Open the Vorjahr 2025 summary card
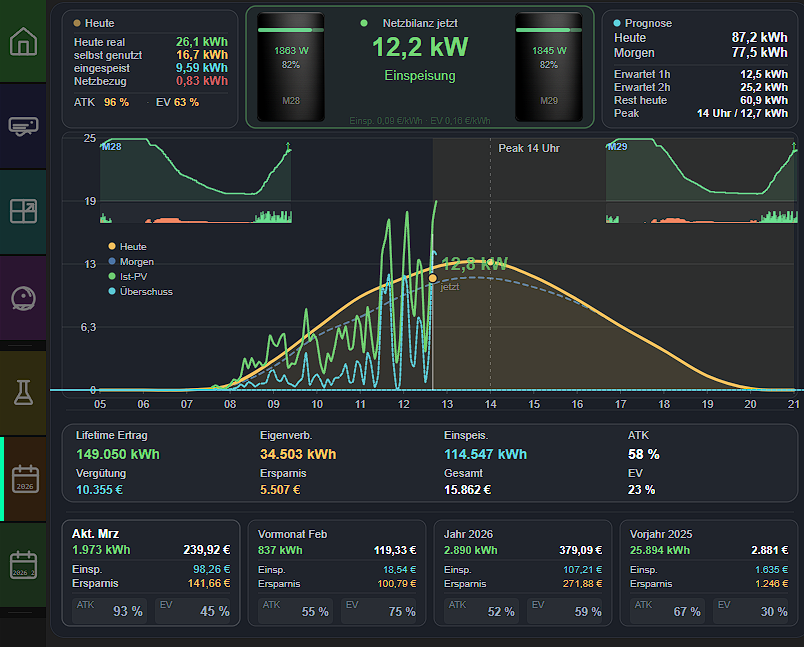The image size is (804, 647). [x=708, y=572]
